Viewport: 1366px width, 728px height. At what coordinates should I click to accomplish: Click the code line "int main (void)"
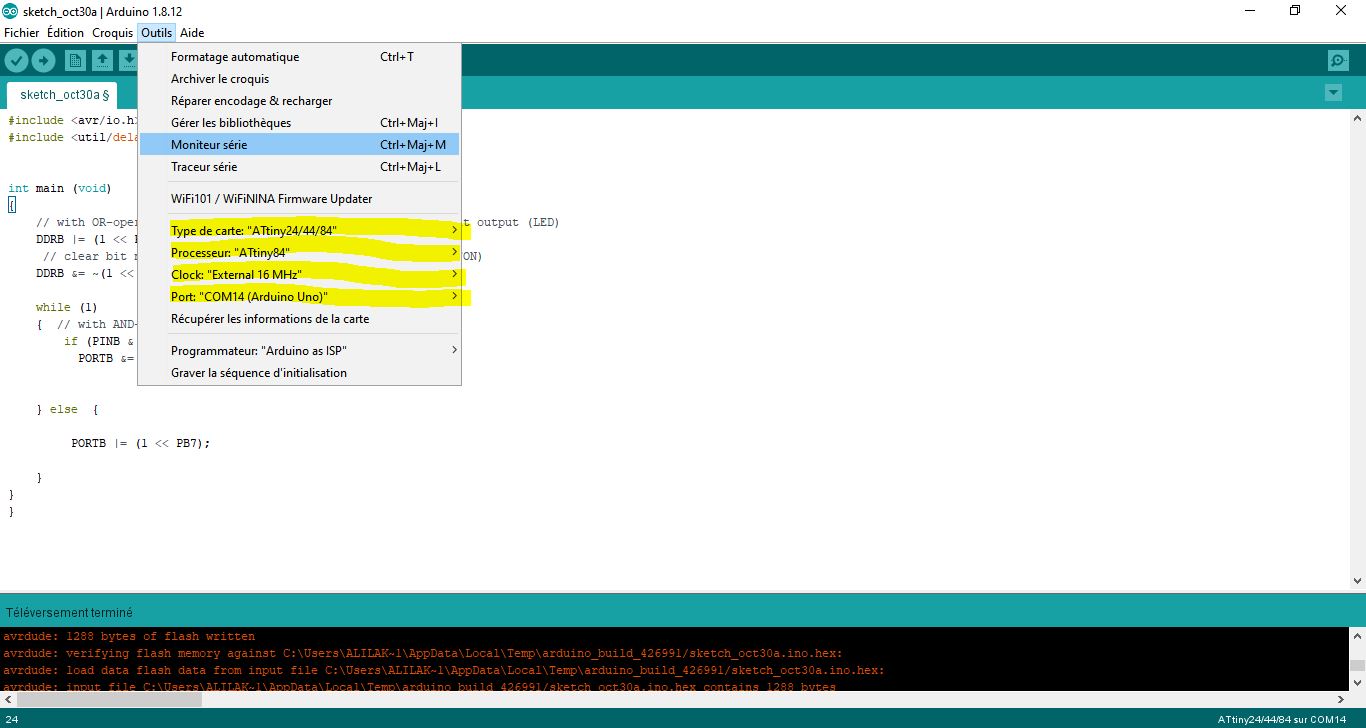(x=60, y=188)
